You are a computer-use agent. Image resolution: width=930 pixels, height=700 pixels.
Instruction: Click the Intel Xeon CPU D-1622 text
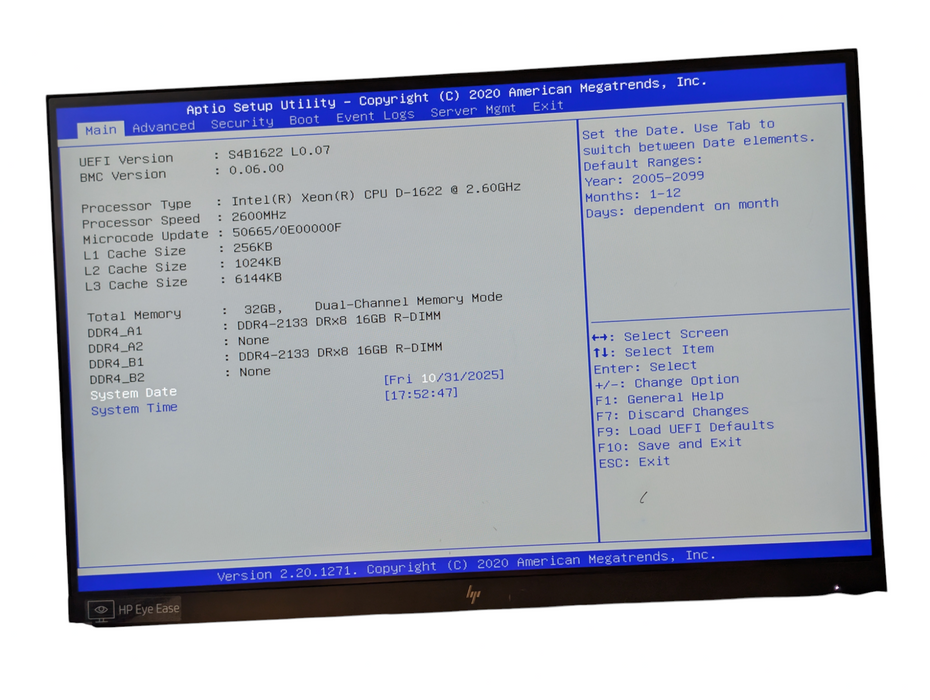[376, 193]
